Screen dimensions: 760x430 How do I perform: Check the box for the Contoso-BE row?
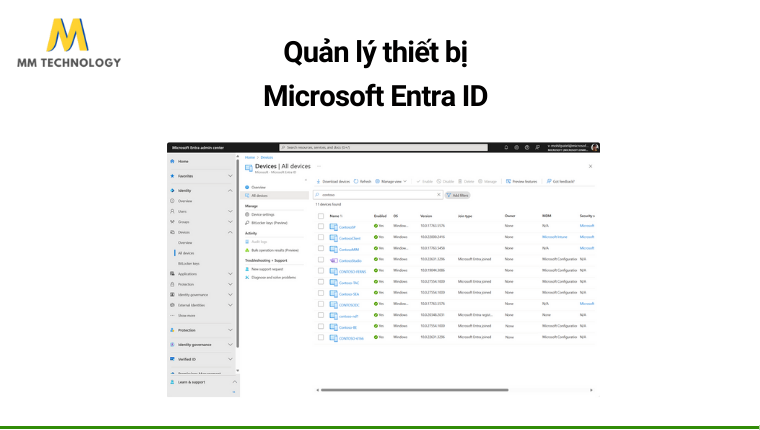tap(321, 327)
